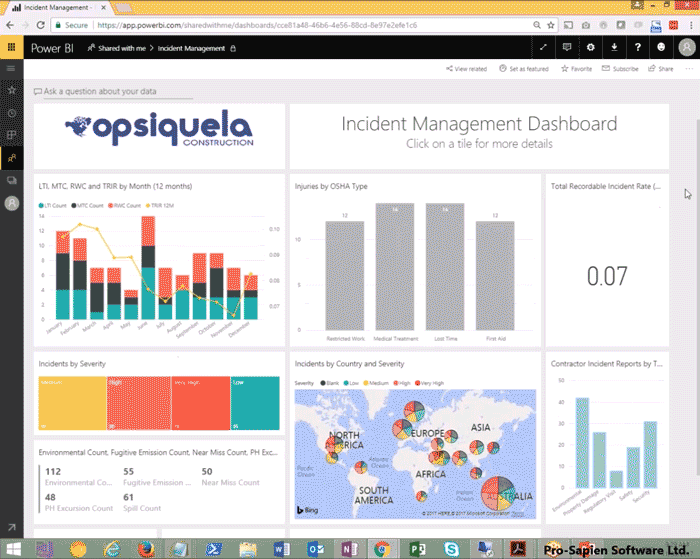700x559 pixels.
Task: Click the 50 Near Miss Count value
Action: click(207, 471)
